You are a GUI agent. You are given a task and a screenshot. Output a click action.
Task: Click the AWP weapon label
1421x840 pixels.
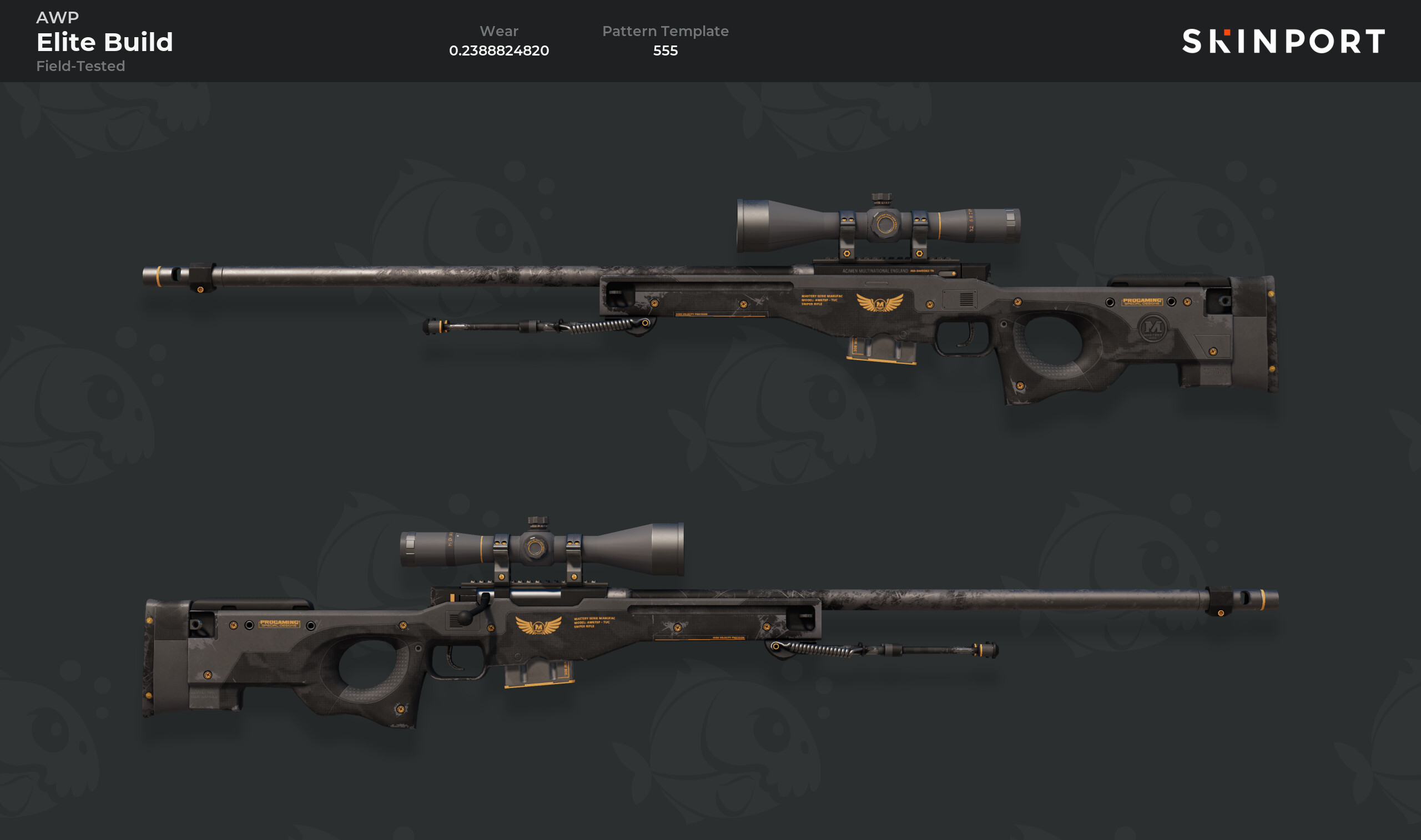click(58, 17)
